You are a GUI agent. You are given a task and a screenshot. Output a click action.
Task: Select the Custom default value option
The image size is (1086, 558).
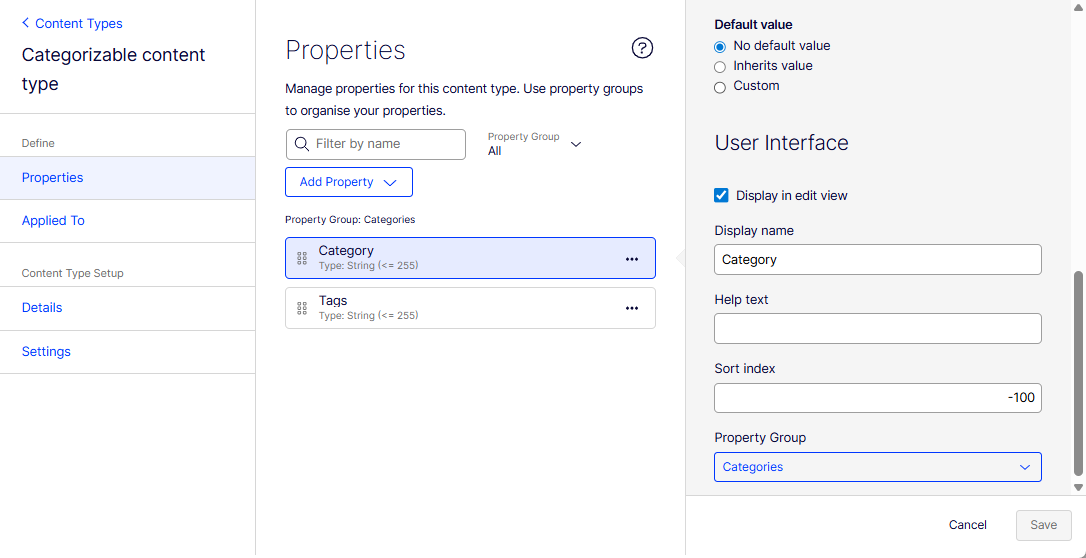coord(720,87)
